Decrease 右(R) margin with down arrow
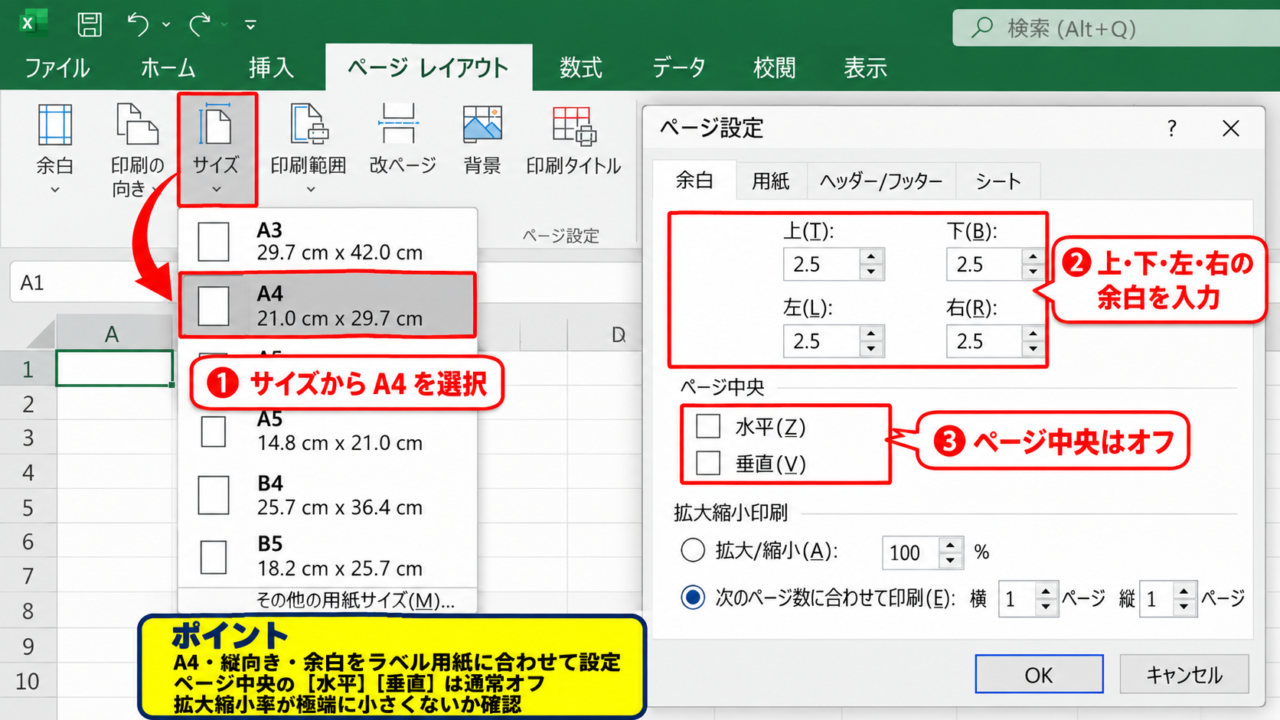 pos(1034,349)
